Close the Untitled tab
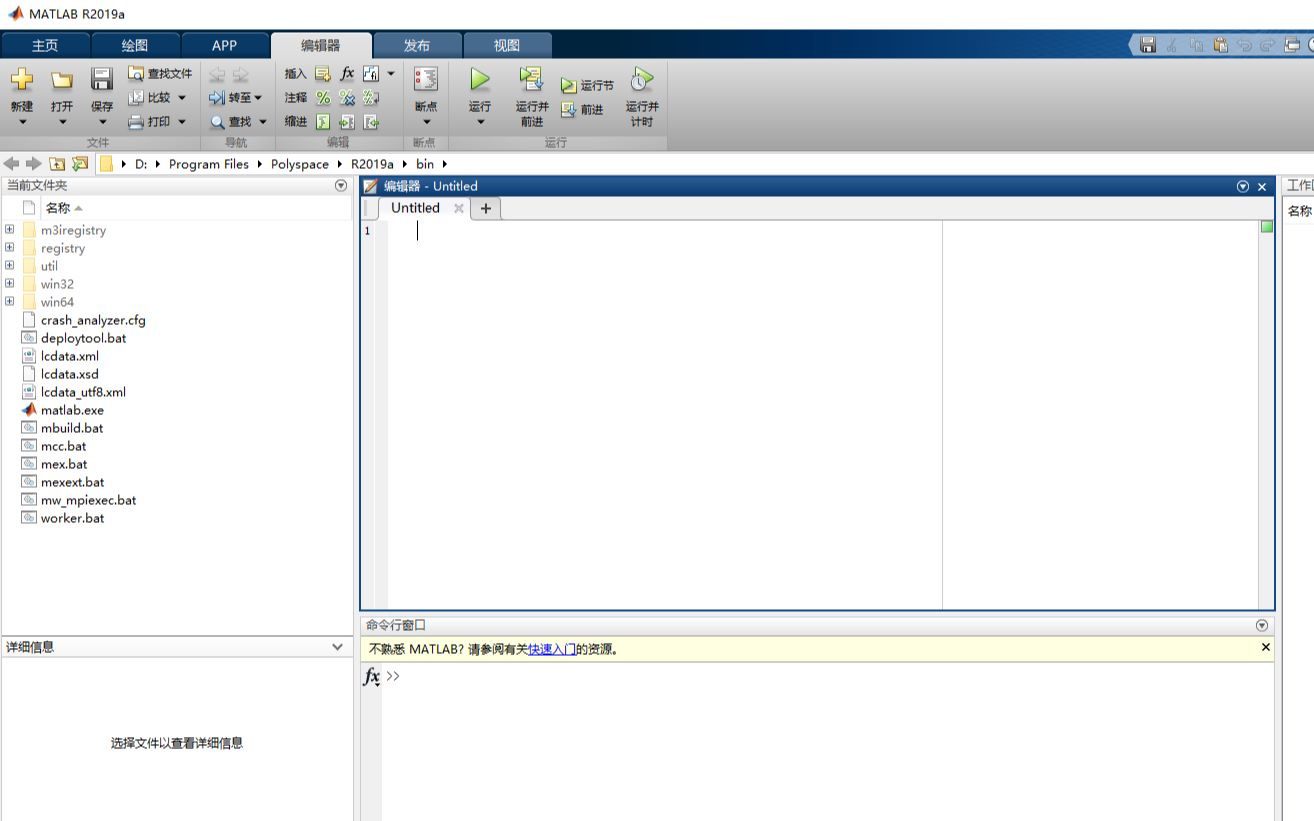The height and width of the screenshot is (821, 1314). (459, 208)
